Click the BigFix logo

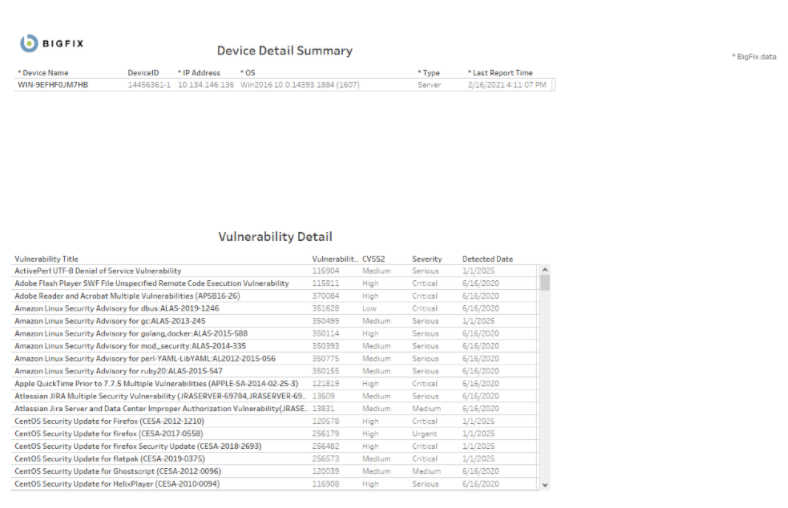[52, 43]
